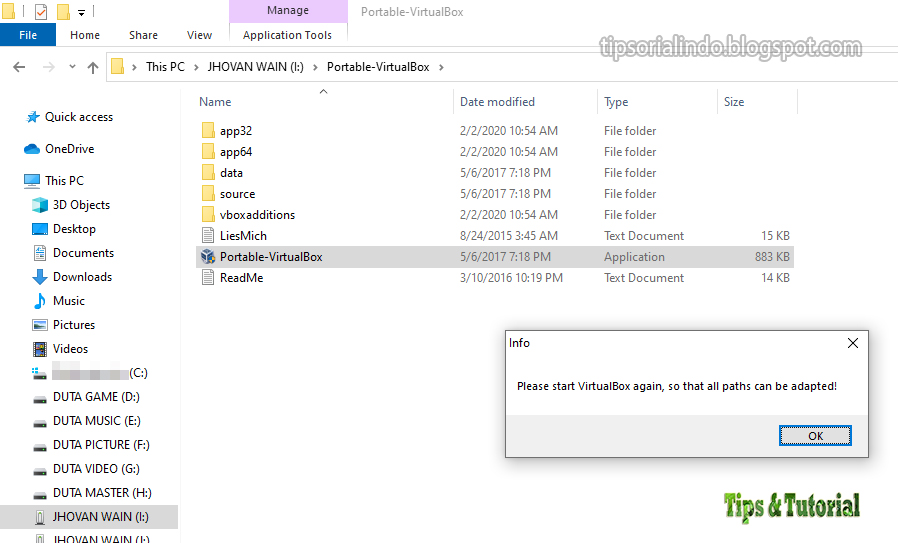Click JHOVAN WAIN (I:) in address bar
Screen dimensions: 898x543
click(x=255, y=67)
